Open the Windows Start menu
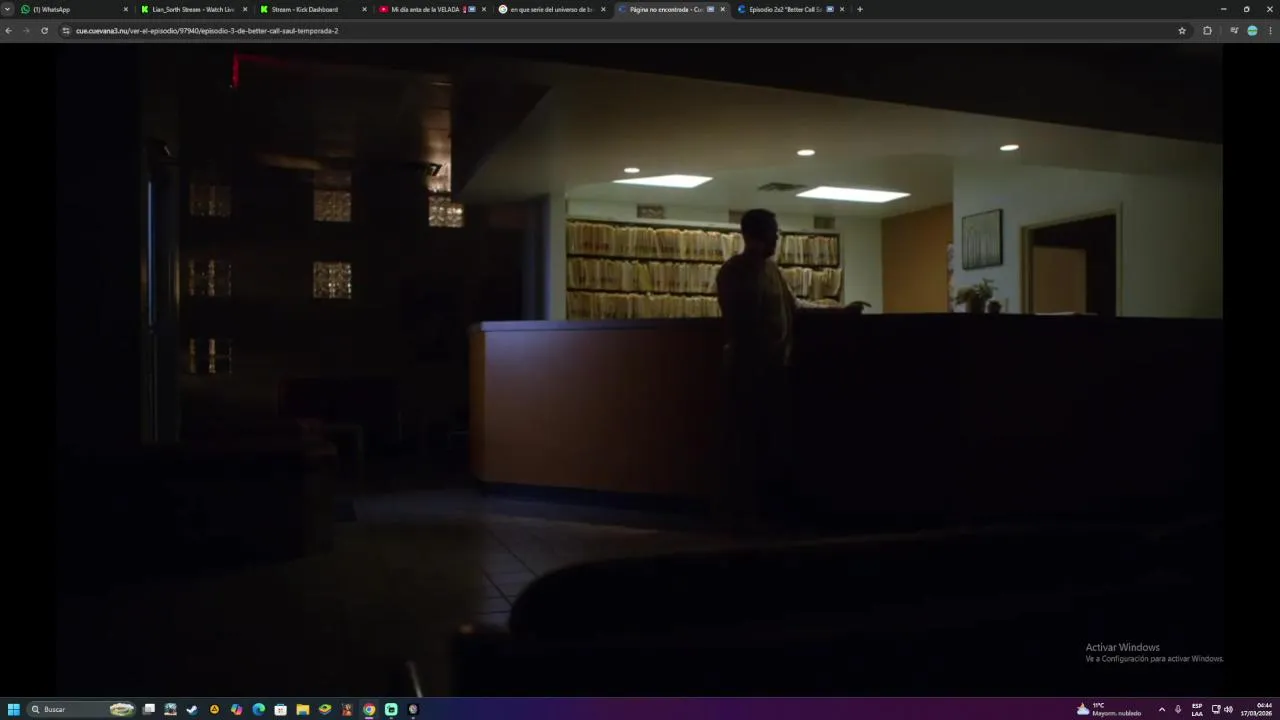The width and height of the screenshot is (1280, 720). (13, 709)
